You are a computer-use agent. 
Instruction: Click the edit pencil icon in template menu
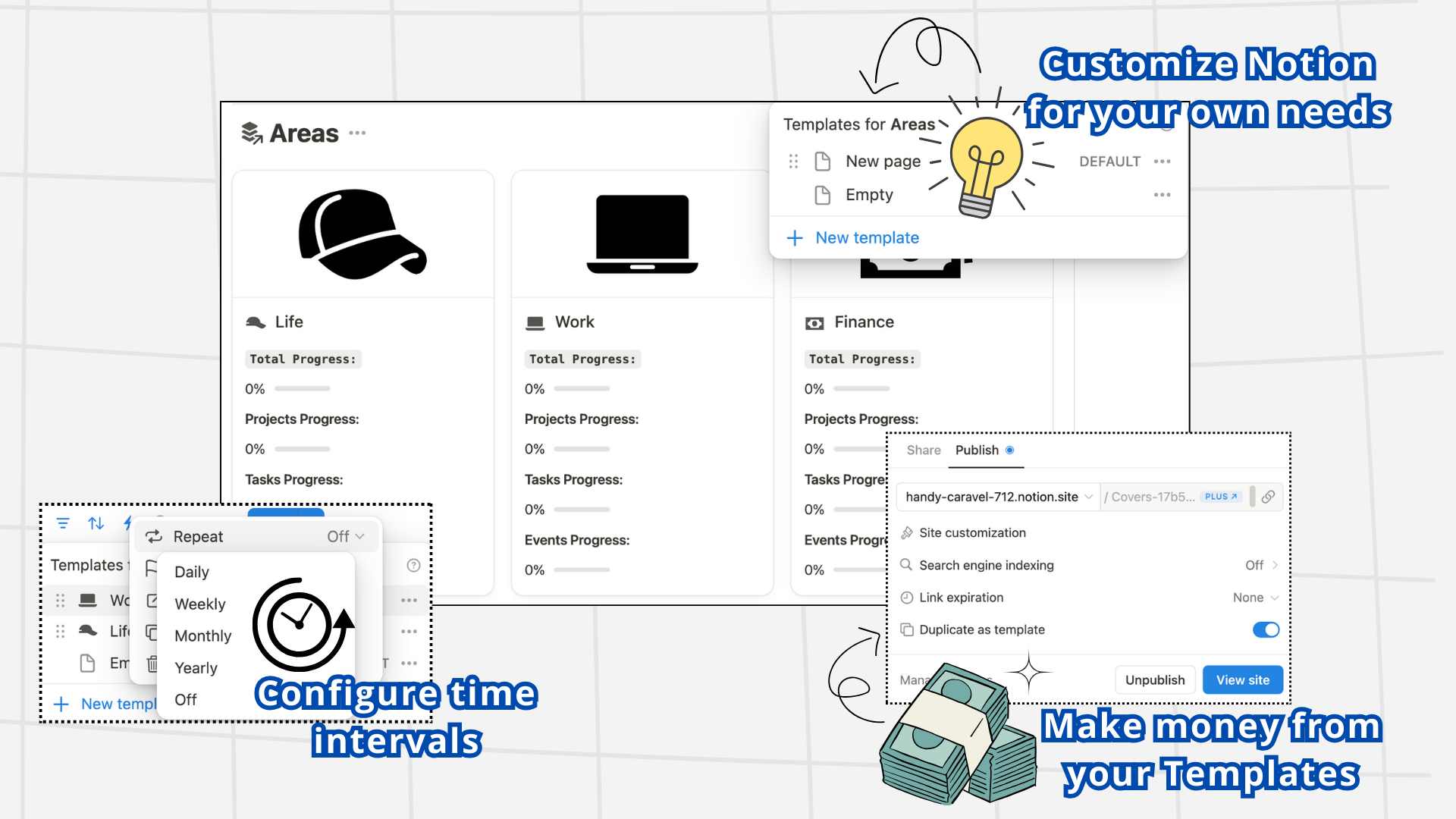pyautogui.click(x=152, y=601)
